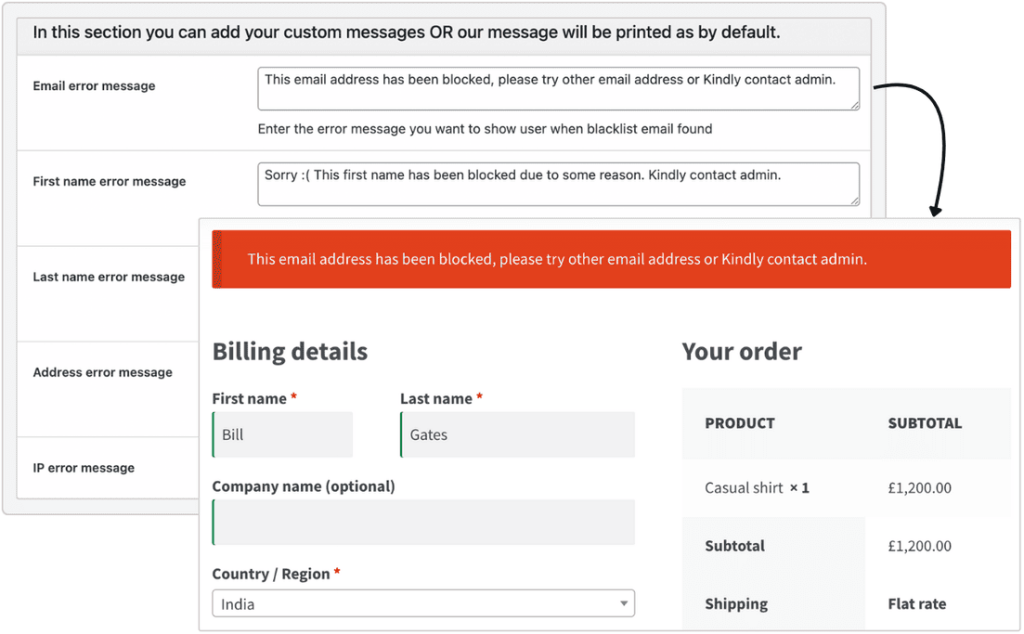This screenshot has height=634, width=1024.
Task: Click the First name error message label
Action: (x=109, y=182)
